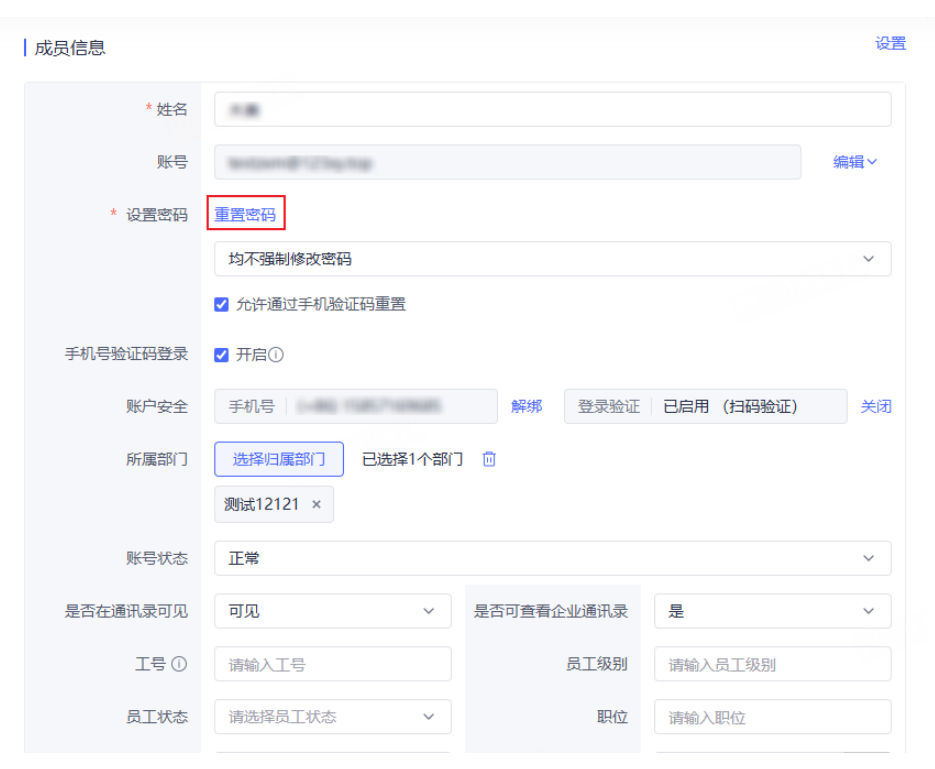Click the 手机号 field under 账户安全
Screen dimensions: 935x769
[356, 407]
